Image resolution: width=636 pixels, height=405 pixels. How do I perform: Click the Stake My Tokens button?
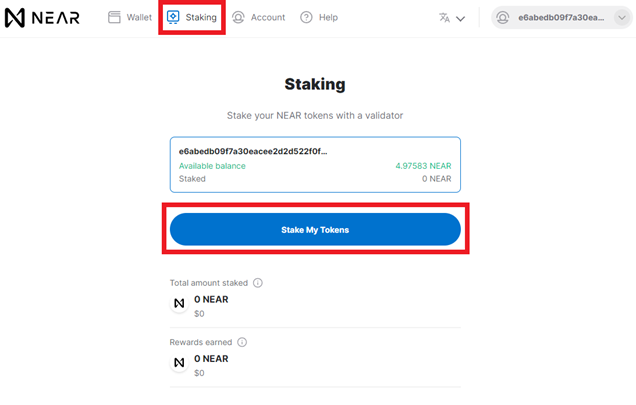(x=315, y=230)
